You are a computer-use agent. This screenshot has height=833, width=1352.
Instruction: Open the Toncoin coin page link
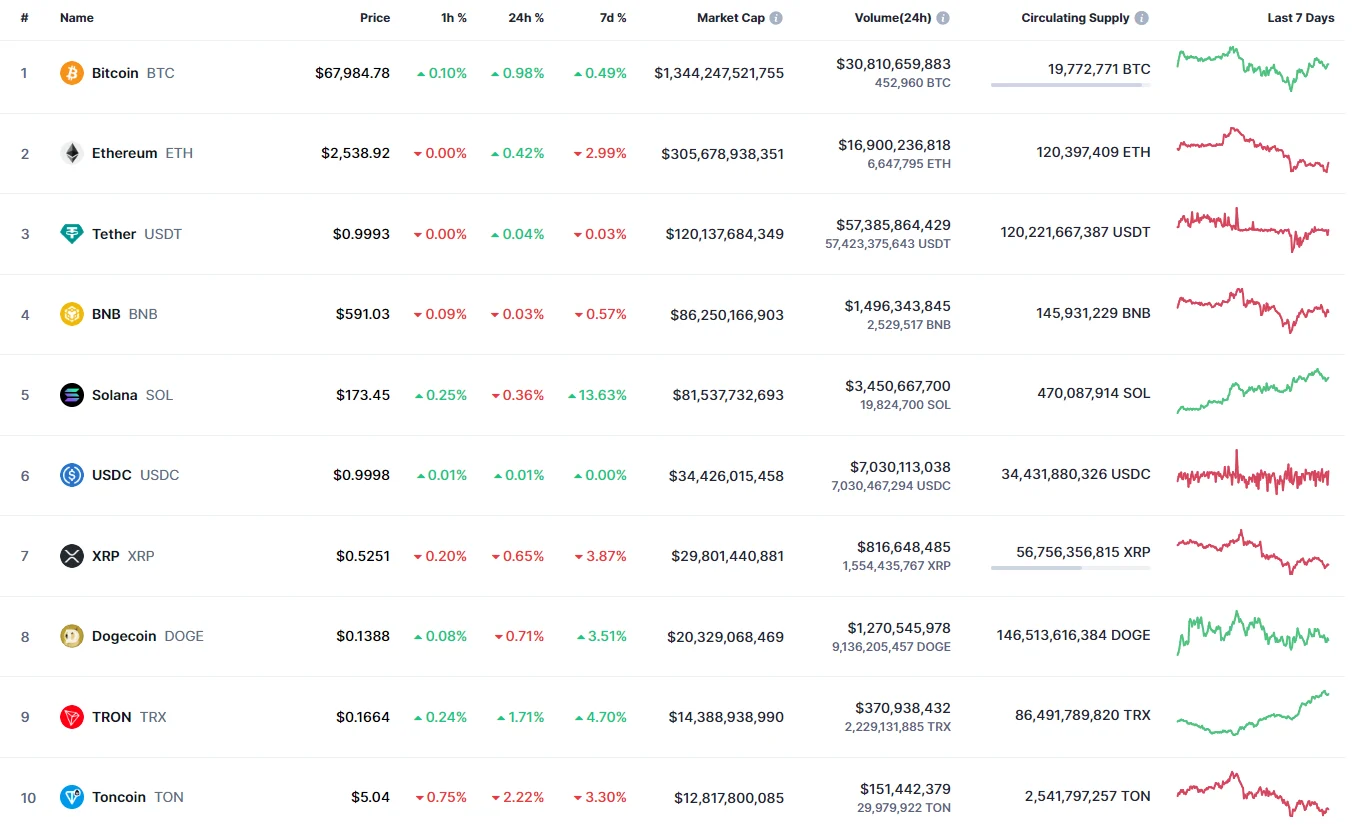tap(118, 797)
